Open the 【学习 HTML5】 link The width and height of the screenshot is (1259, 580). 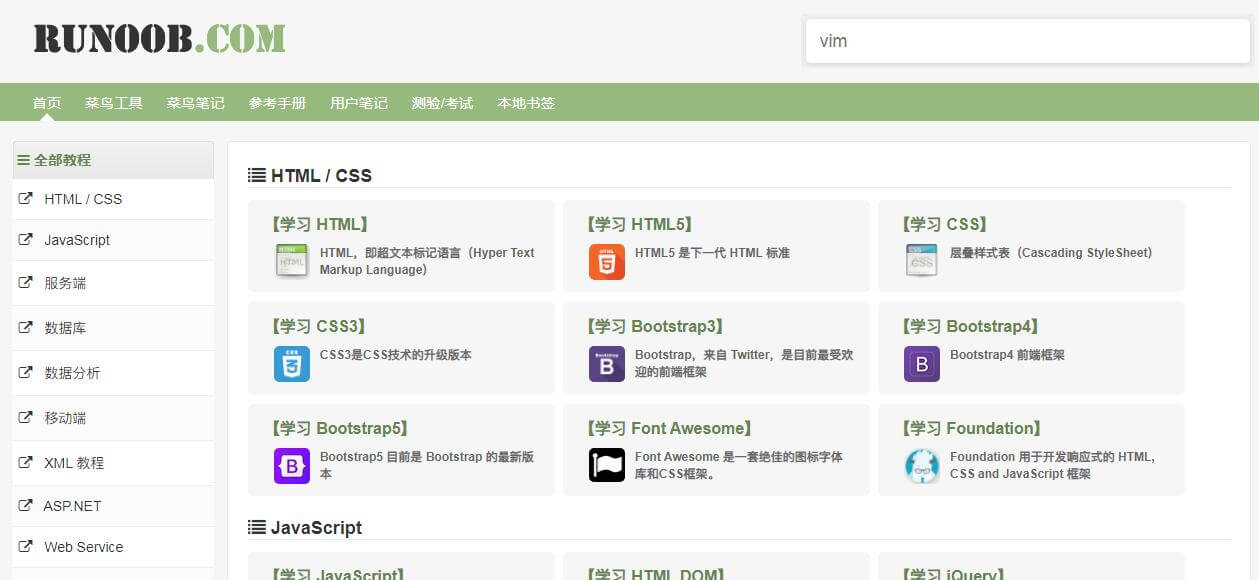click(639, 224)
